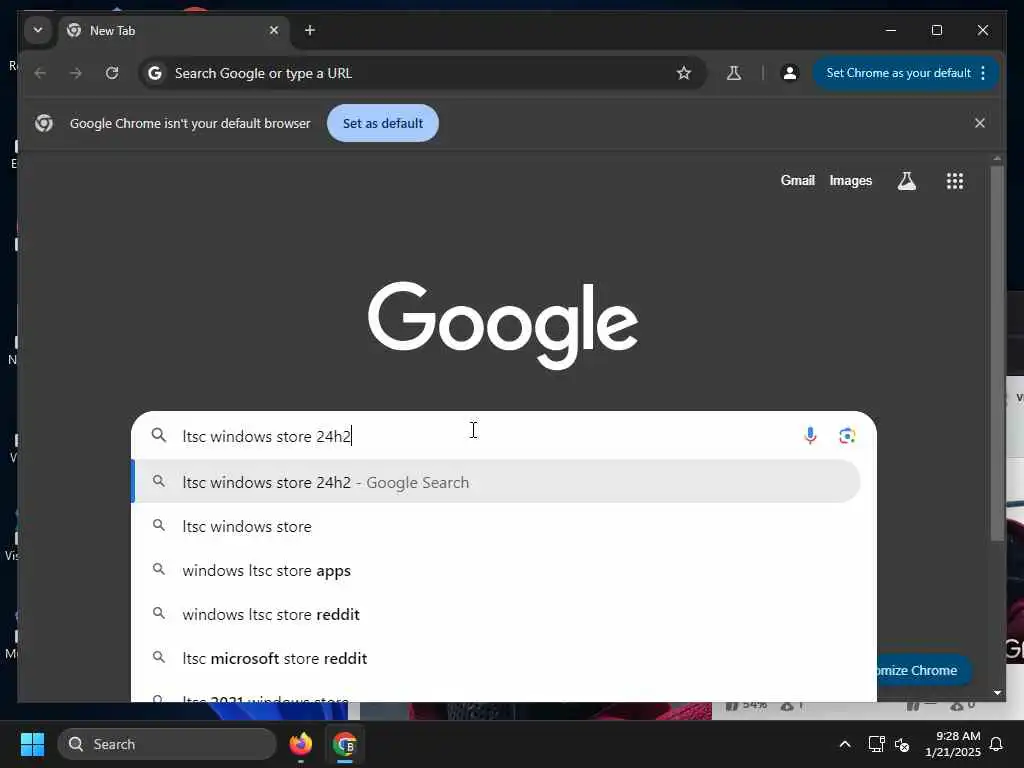Focus the address bar URL field
This screenshot has width=1024, height=768.
point(421,73)
